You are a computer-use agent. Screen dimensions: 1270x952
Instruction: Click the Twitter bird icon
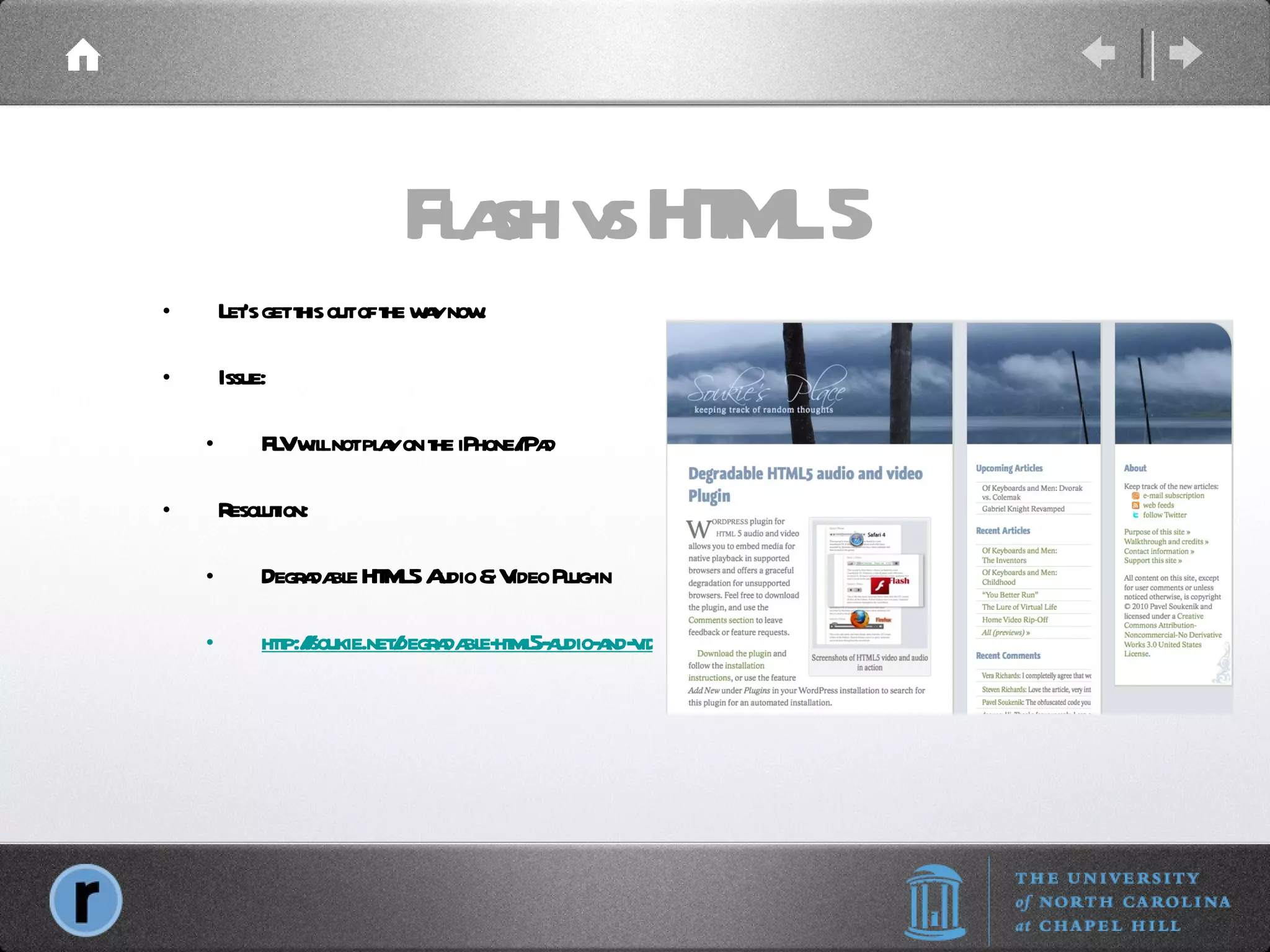[1135, 515]
